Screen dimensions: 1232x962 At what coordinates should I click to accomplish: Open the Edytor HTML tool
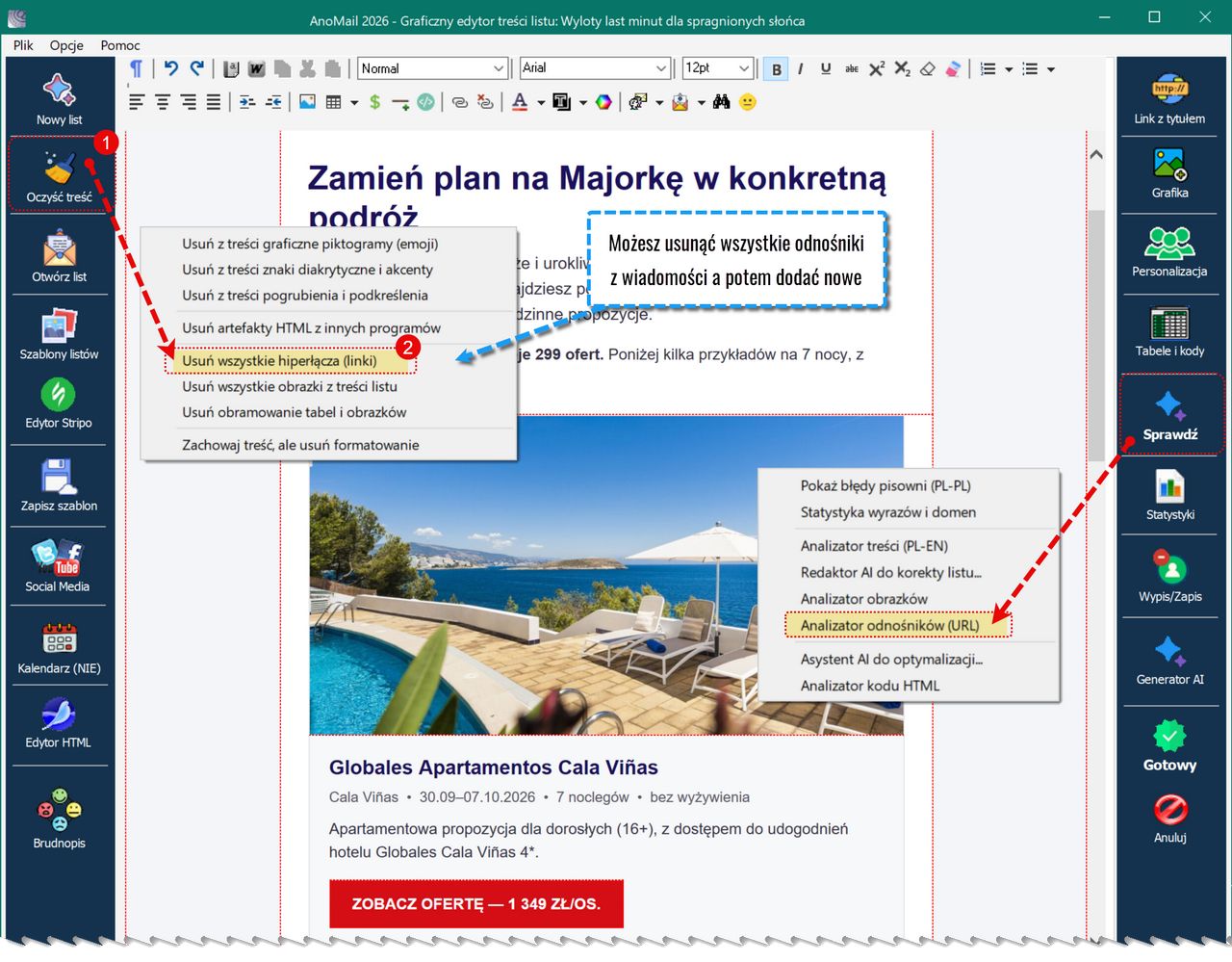click(x=59, y=722)
